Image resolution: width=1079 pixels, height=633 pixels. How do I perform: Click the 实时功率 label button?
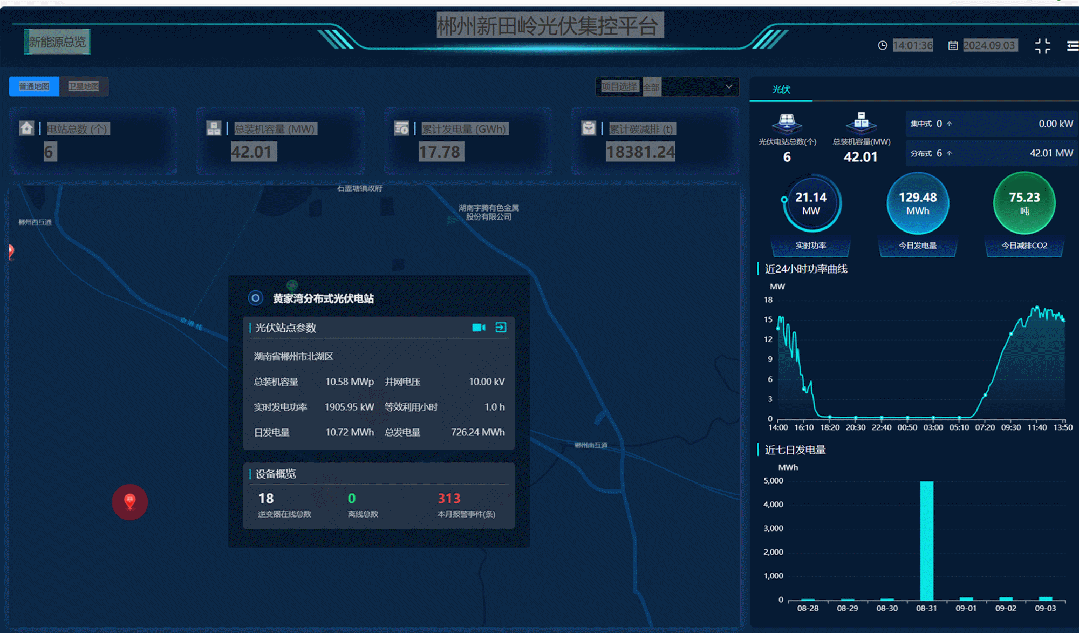(x=810, y=245)
